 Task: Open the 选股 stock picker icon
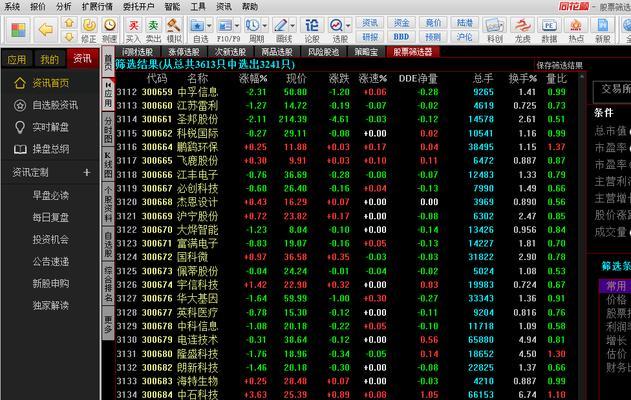click(336, 25)
